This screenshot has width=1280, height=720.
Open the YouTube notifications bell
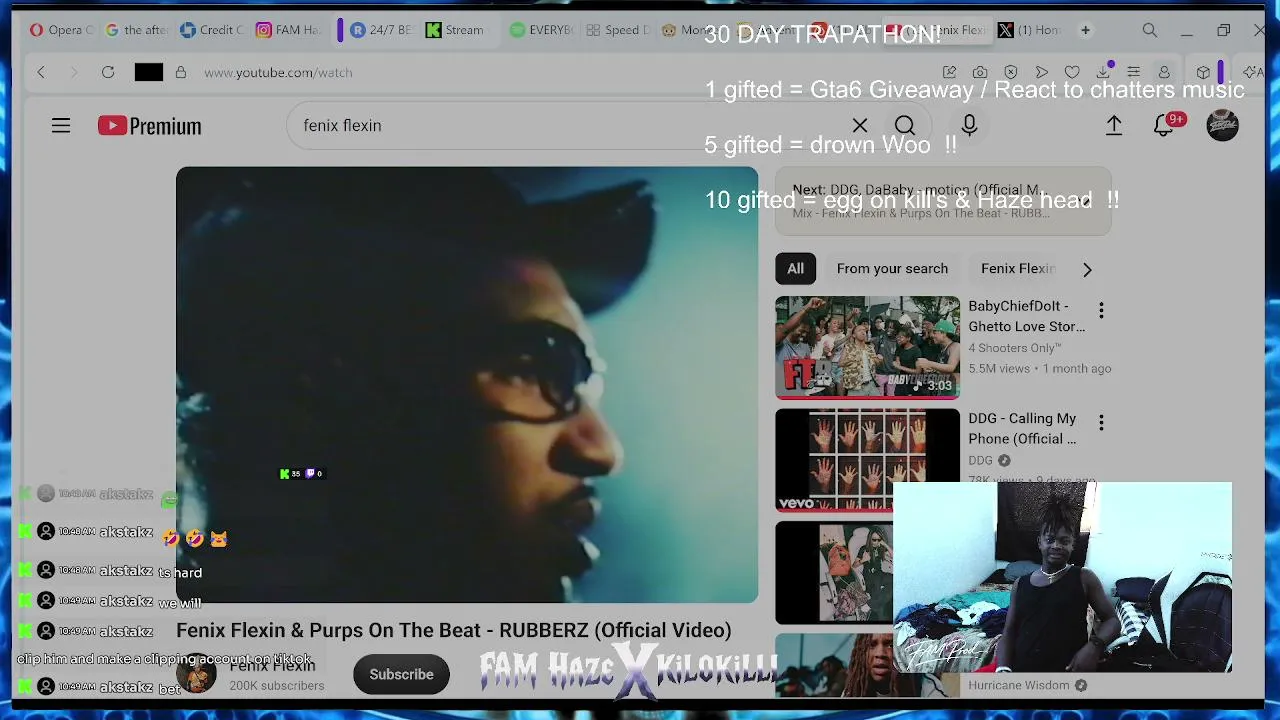tap(1164, 125)
